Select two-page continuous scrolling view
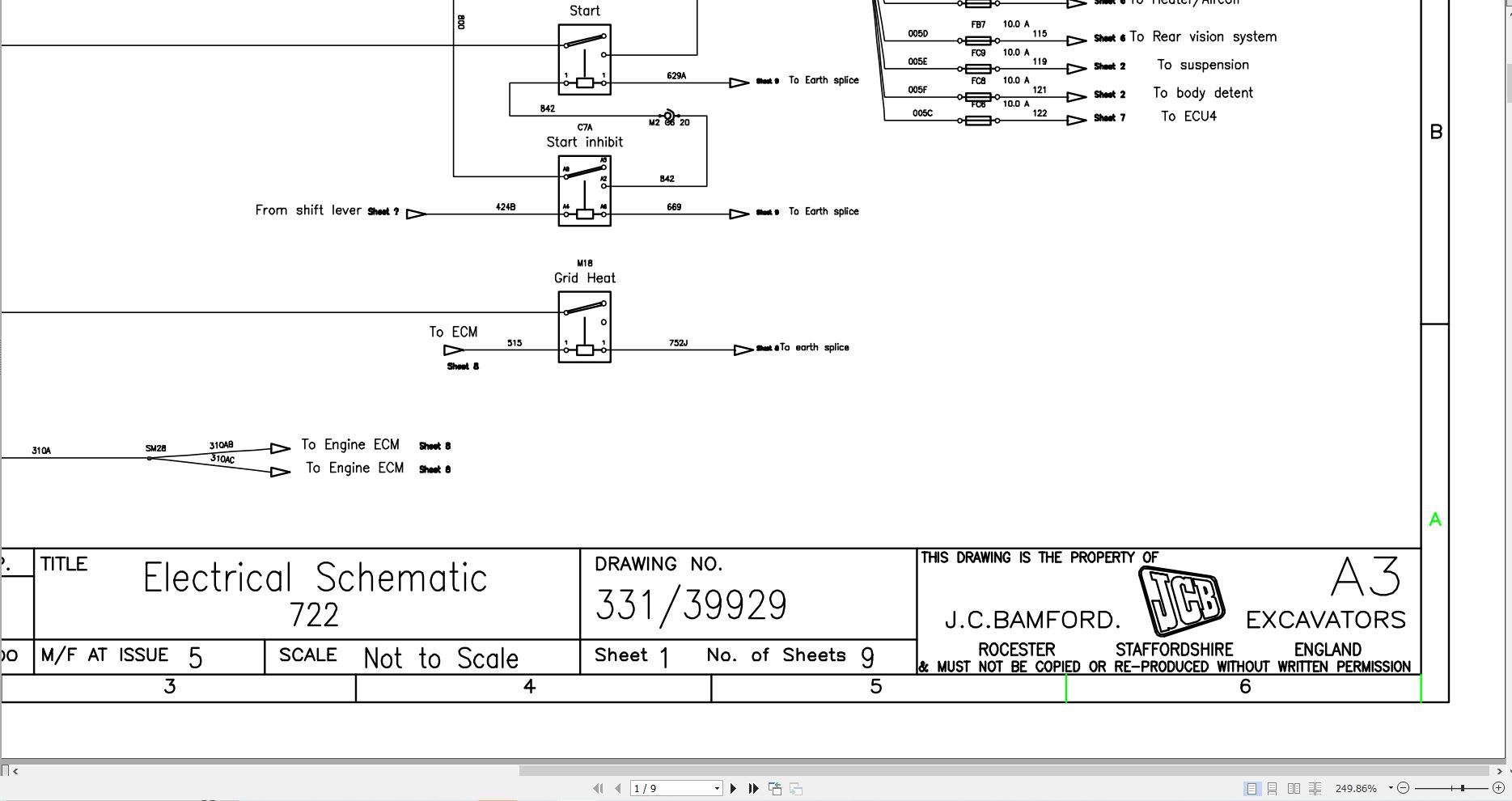The width and height of the screenshot is (1512, 801). [x=1314, y=787]
